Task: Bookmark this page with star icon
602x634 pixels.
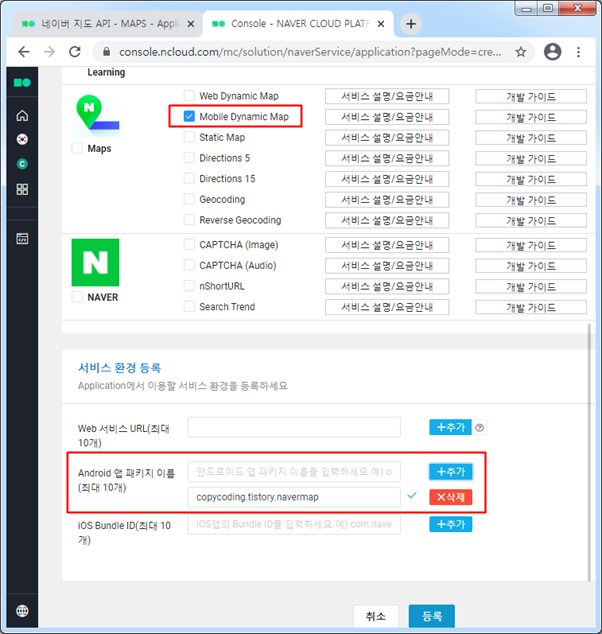Action: click(x=521, y=52)
